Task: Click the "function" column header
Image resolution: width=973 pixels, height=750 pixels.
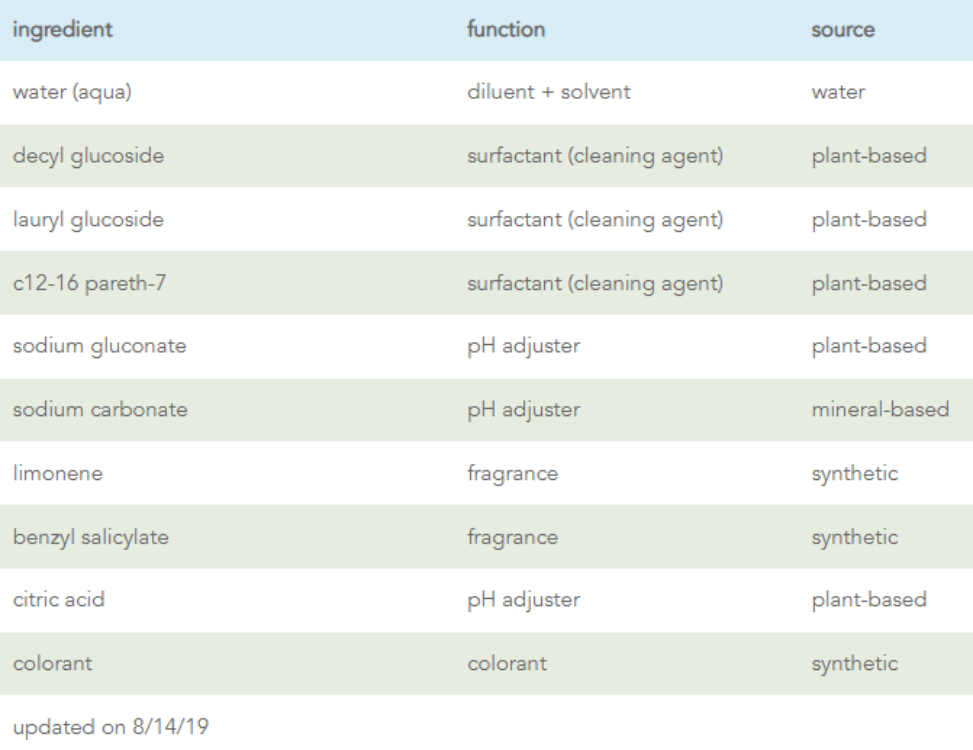Action: click(x=508, y=30)
